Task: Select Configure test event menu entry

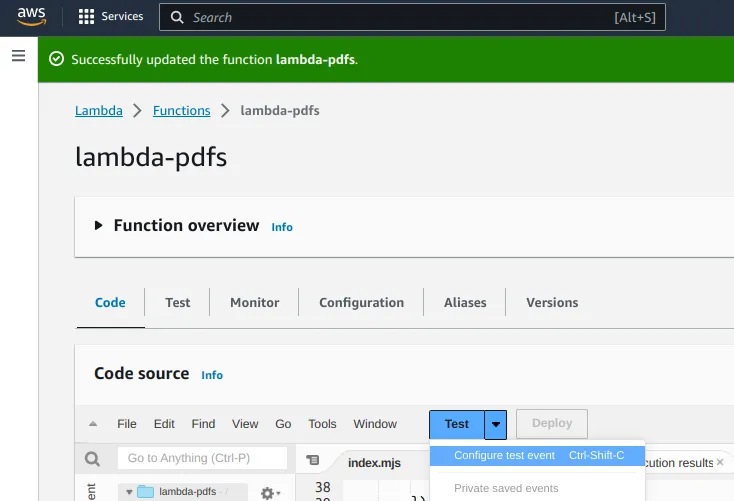Action: [x=537, y=456]
